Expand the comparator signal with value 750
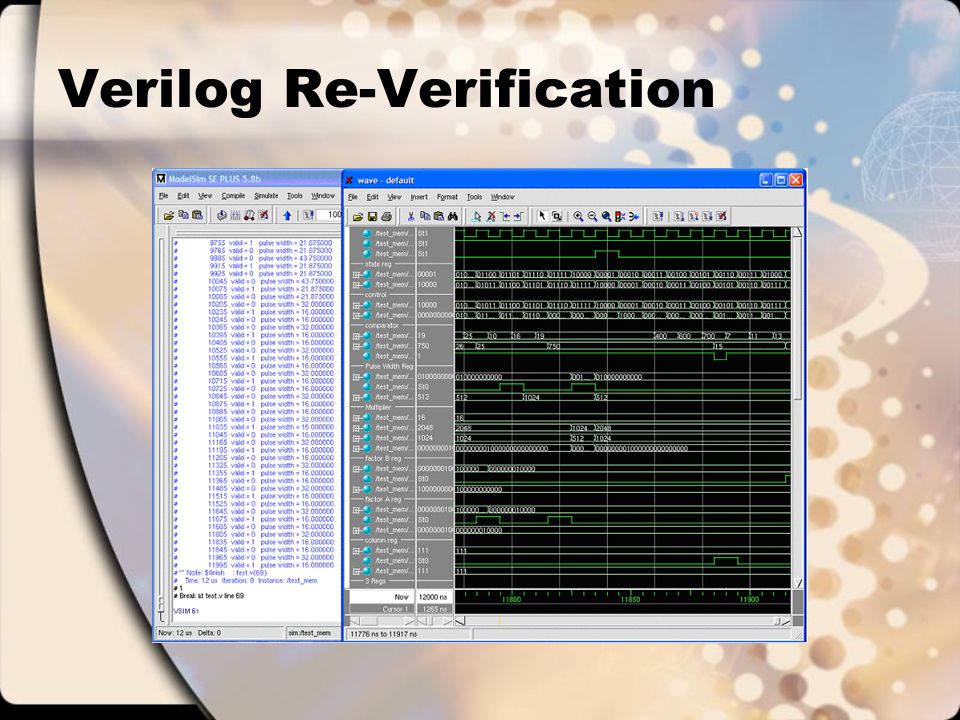 coord(356,347)
